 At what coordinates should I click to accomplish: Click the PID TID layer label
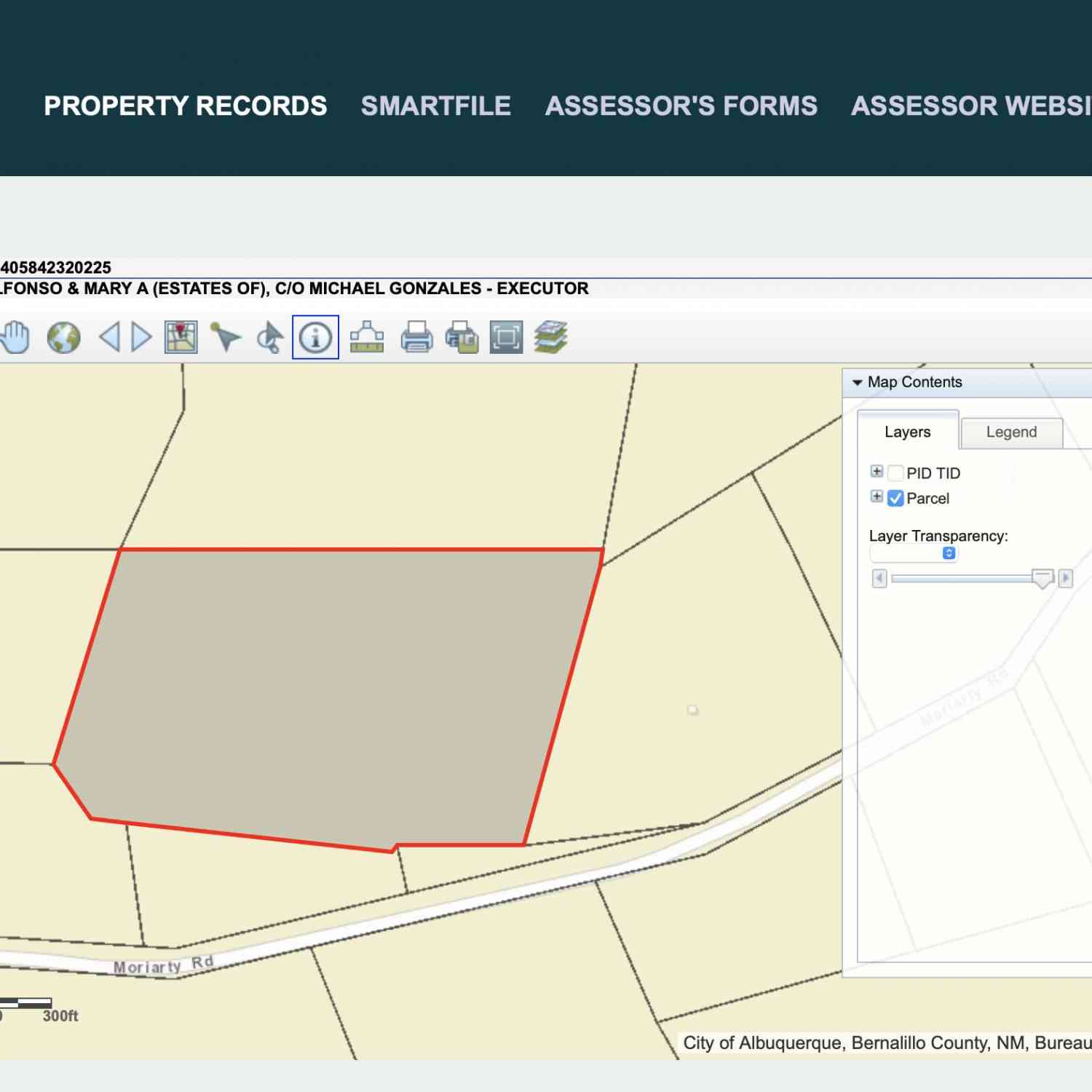click(x=933, y=473)
